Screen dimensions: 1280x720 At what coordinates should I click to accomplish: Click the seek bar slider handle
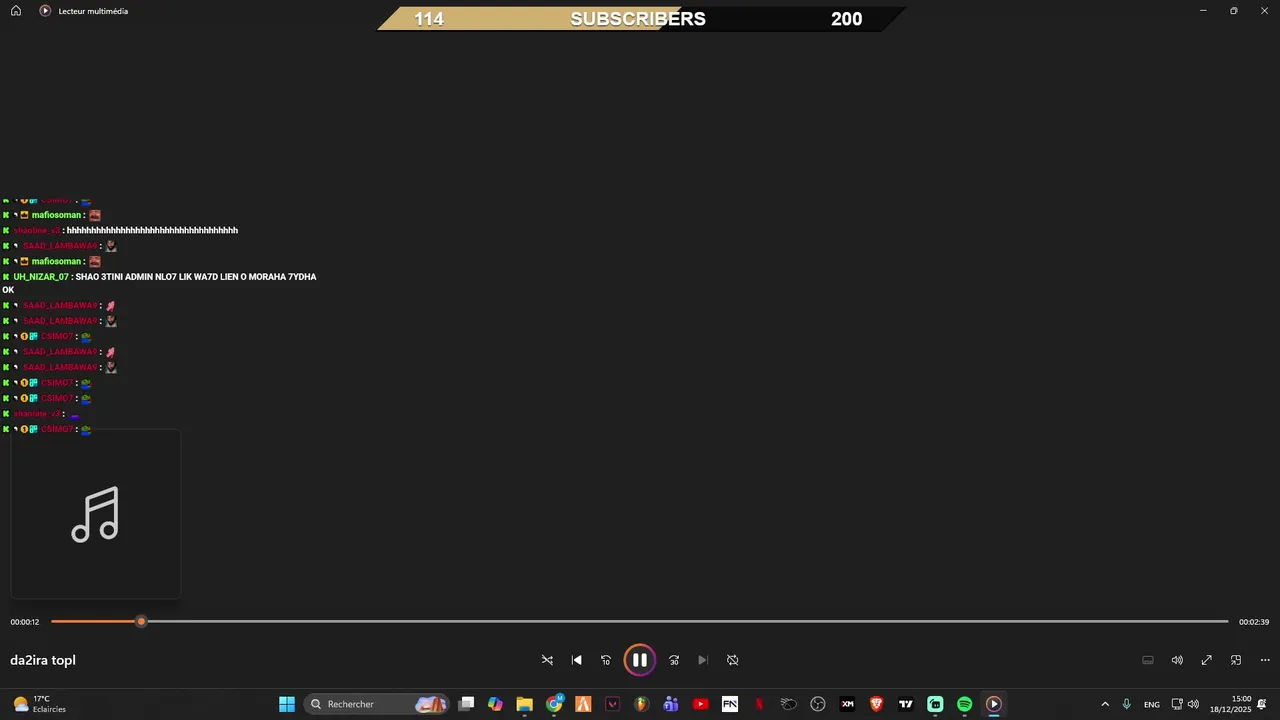point(141,622)
